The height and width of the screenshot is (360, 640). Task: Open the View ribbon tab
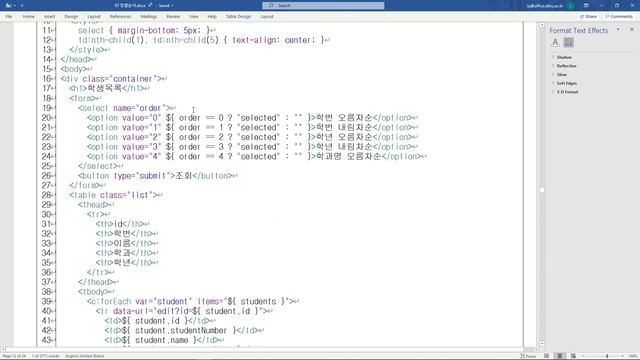[x=193, y=17]
